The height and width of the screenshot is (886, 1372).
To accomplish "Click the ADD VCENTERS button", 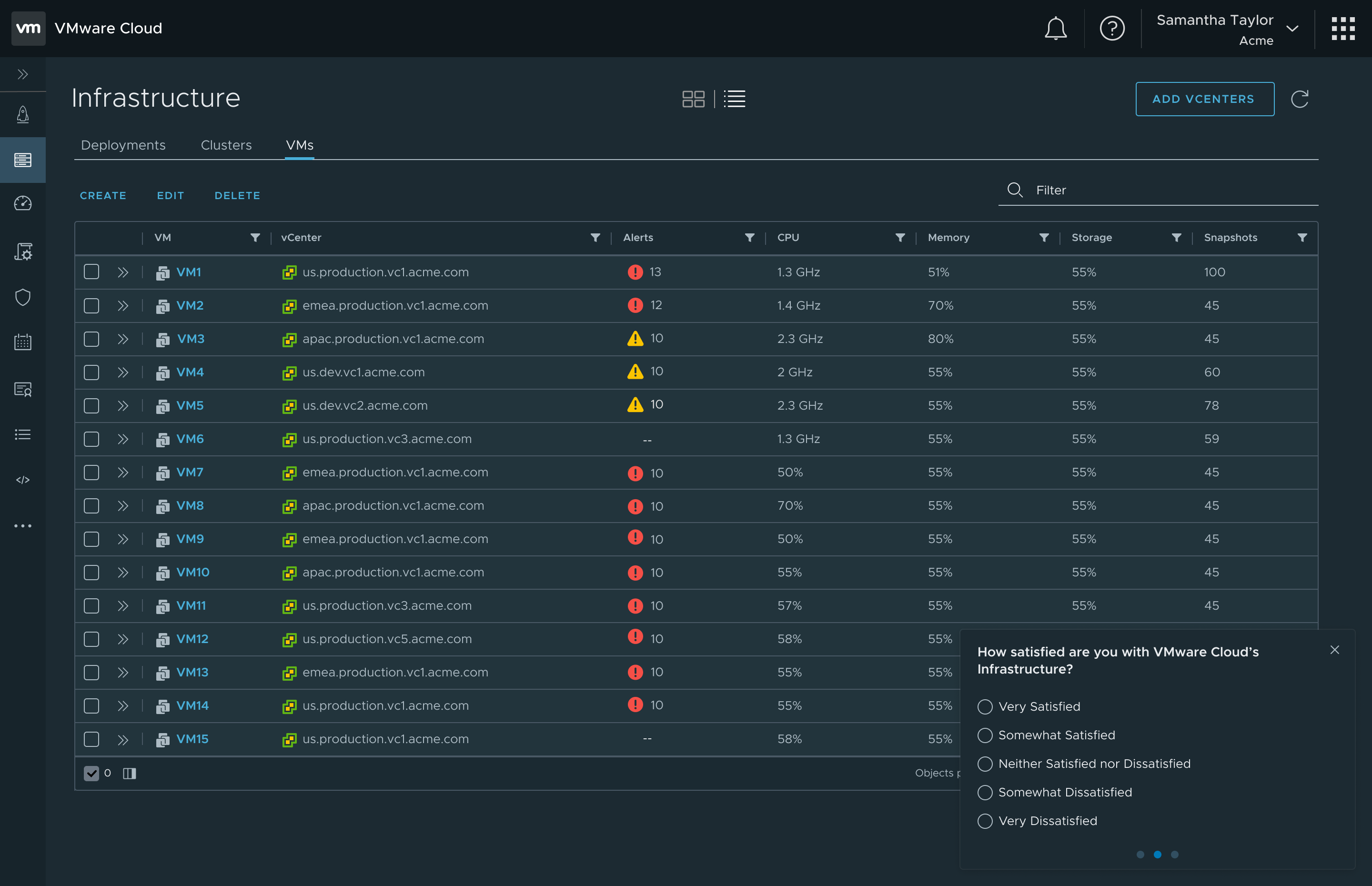I will pyautogui.click(x=1205, y=99).
